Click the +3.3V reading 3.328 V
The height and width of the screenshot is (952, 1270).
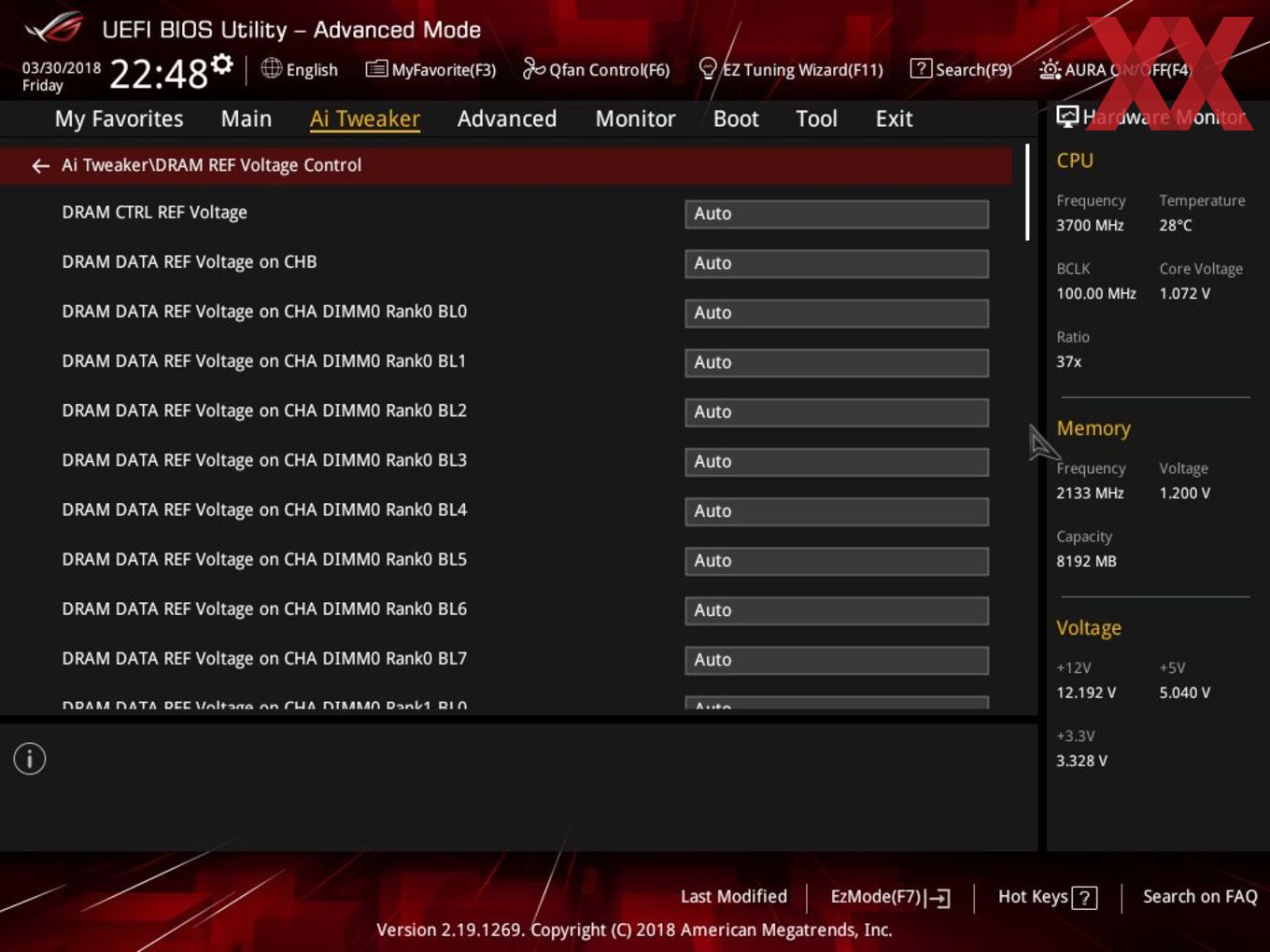click(1081, 761)
